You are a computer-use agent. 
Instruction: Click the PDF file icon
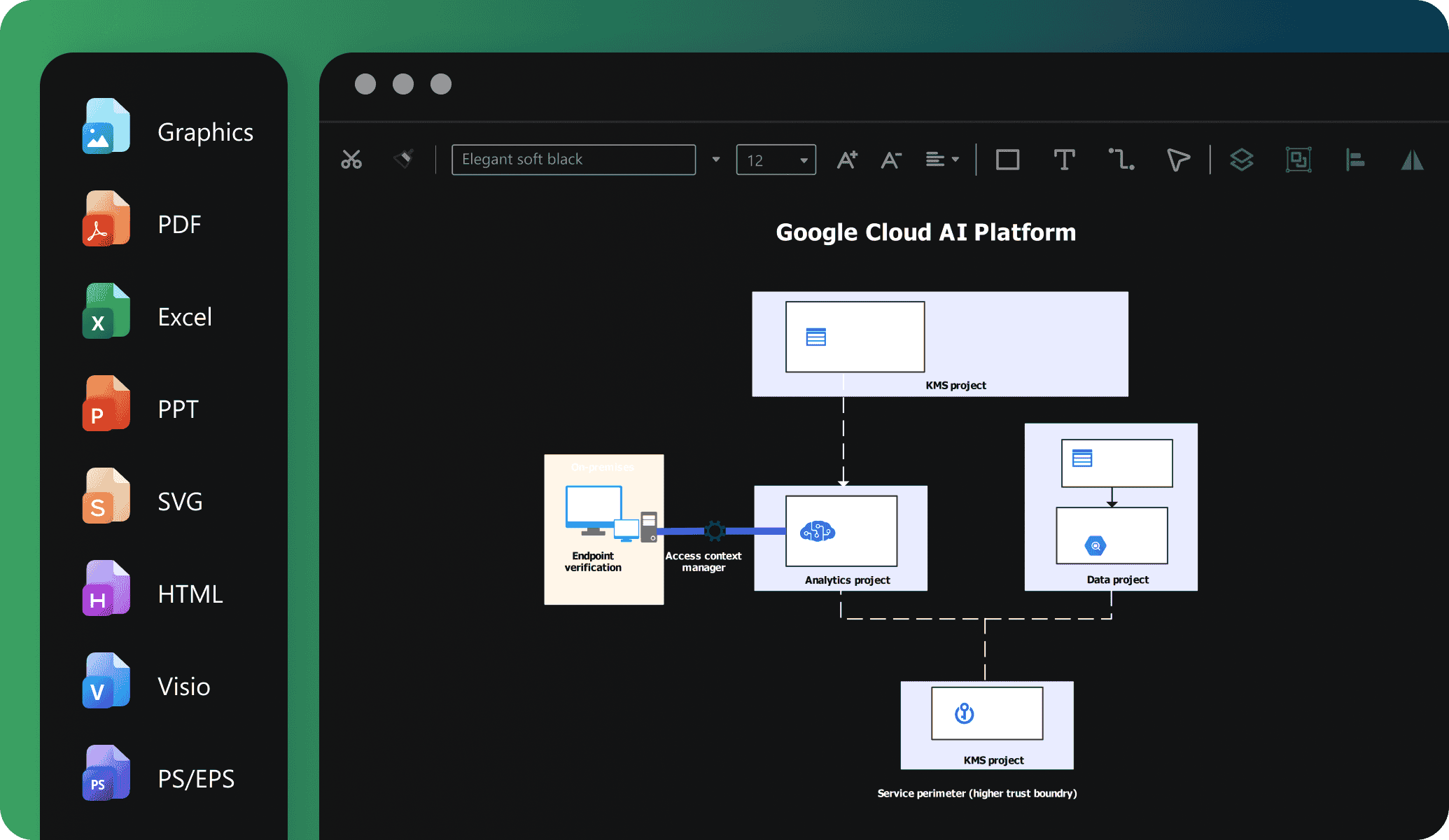[106, 218]
